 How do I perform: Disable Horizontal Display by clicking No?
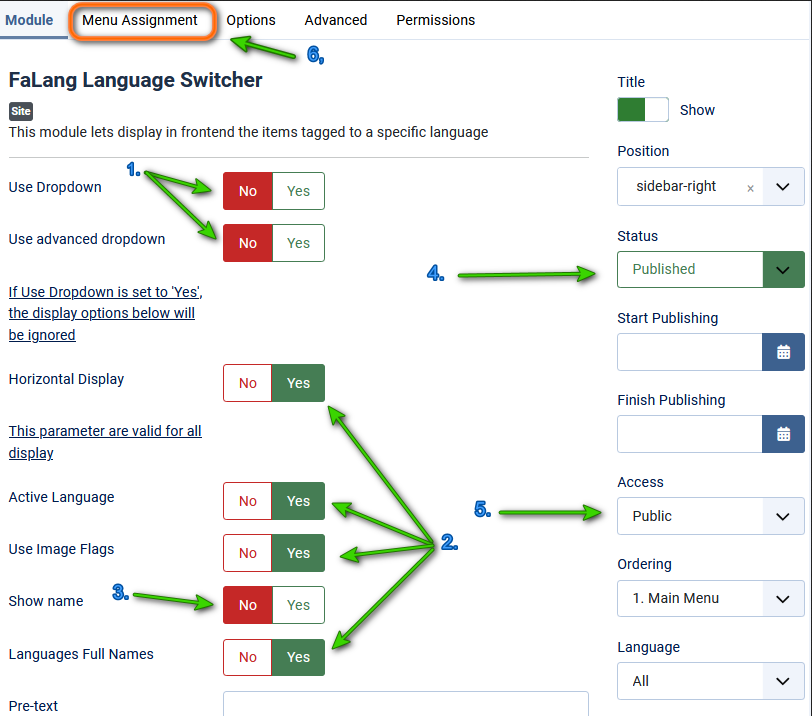coord(247,382)
